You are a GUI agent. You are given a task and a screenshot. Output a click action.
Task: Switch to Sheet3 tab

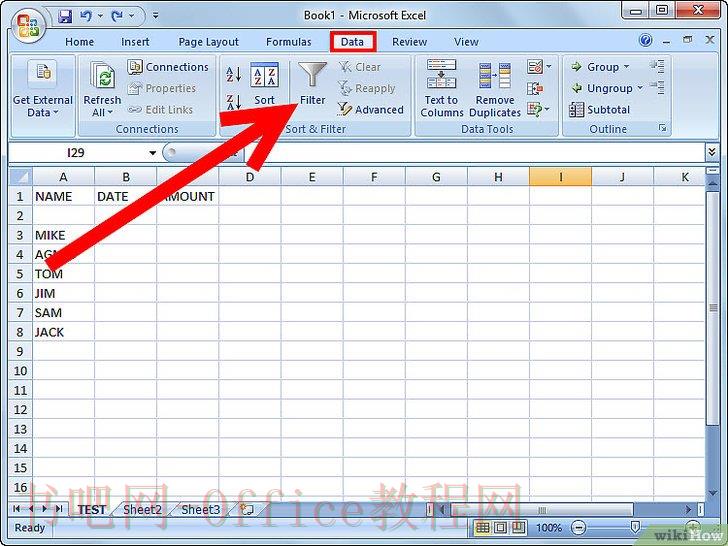pyautogui.click(x=201, y=509)
